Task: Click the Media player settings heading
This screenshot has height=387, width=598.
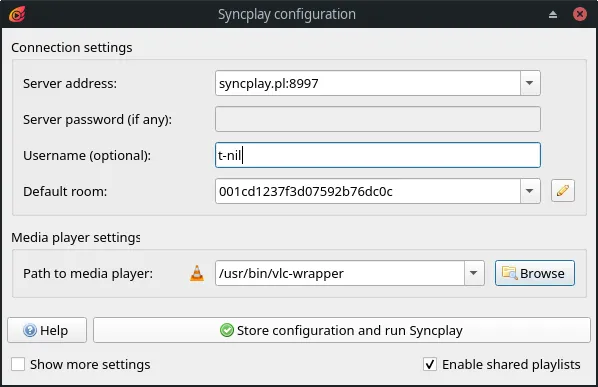Action: [x=76, y=238]
